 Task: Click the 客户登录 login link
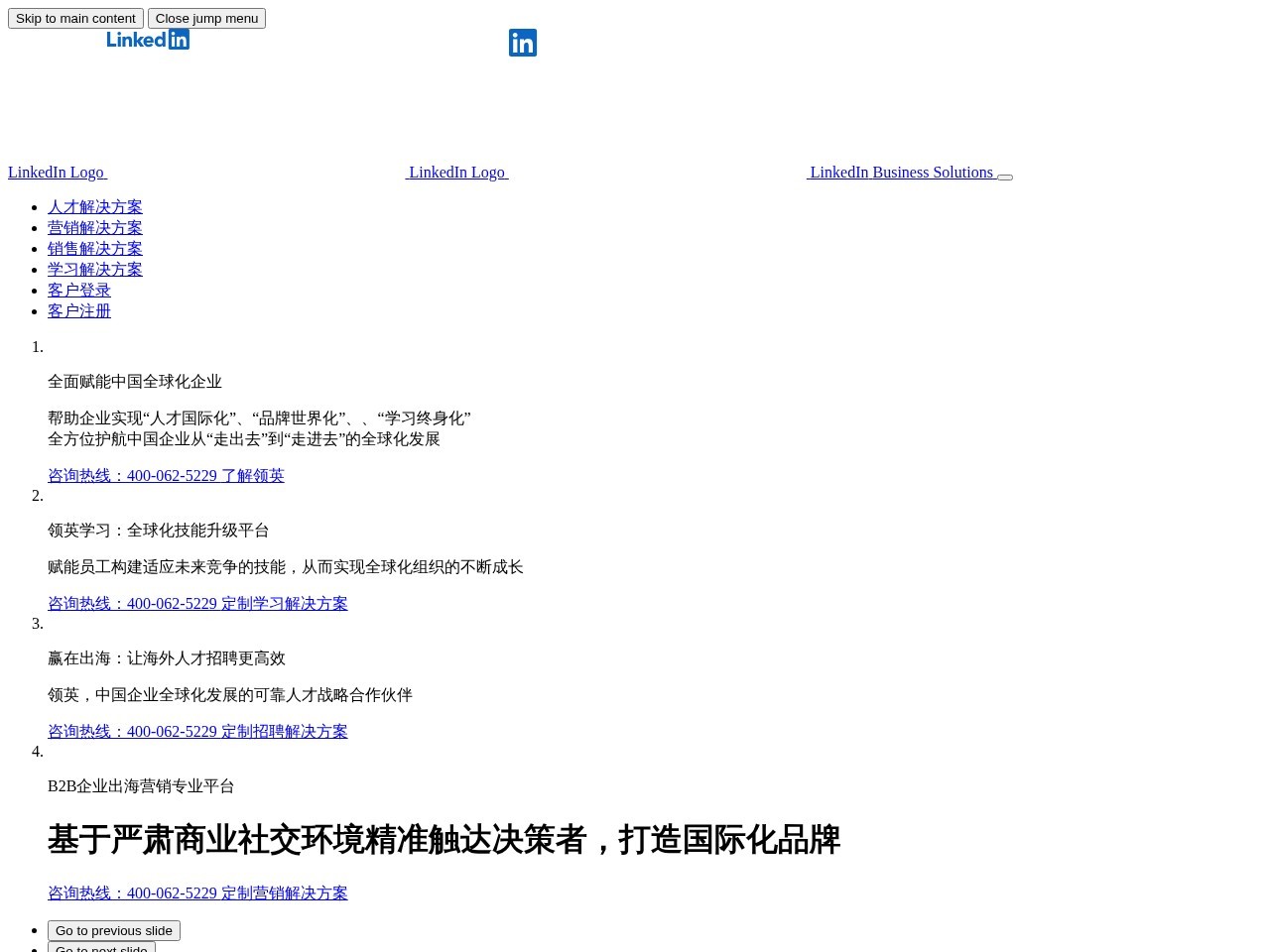[79, 291]
